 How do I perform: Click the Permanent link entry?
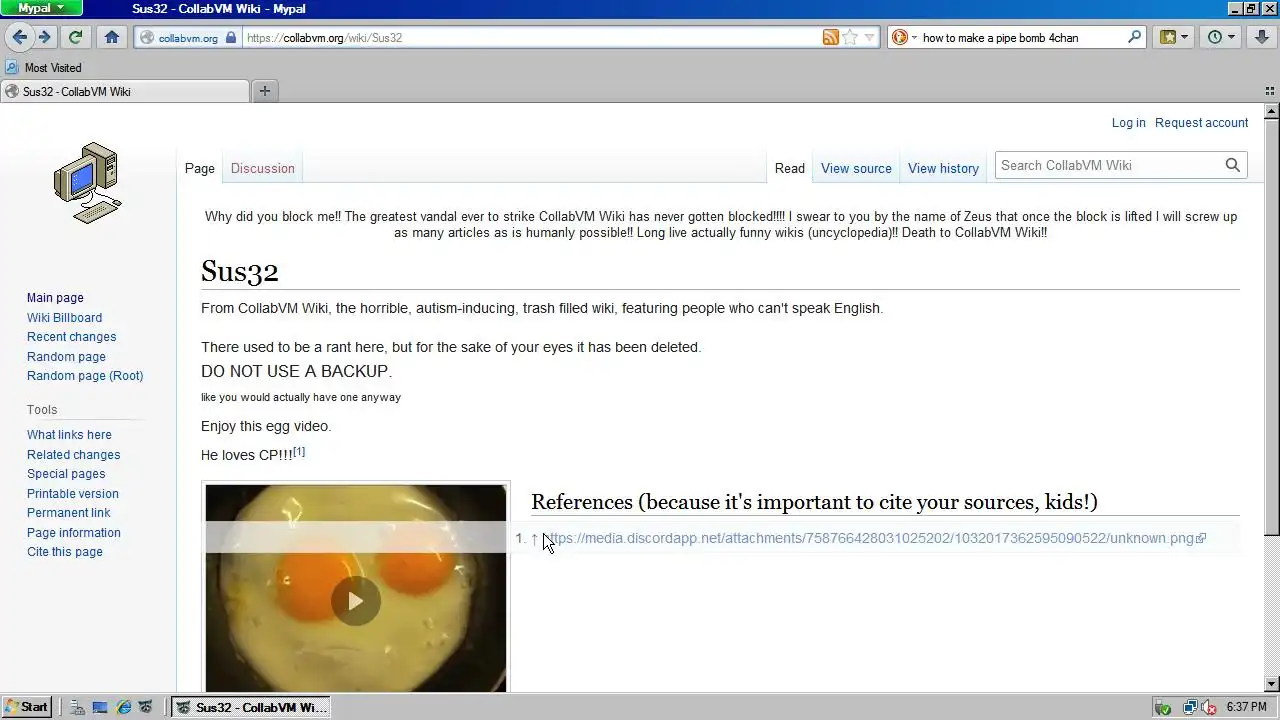[x=68, y=513]
